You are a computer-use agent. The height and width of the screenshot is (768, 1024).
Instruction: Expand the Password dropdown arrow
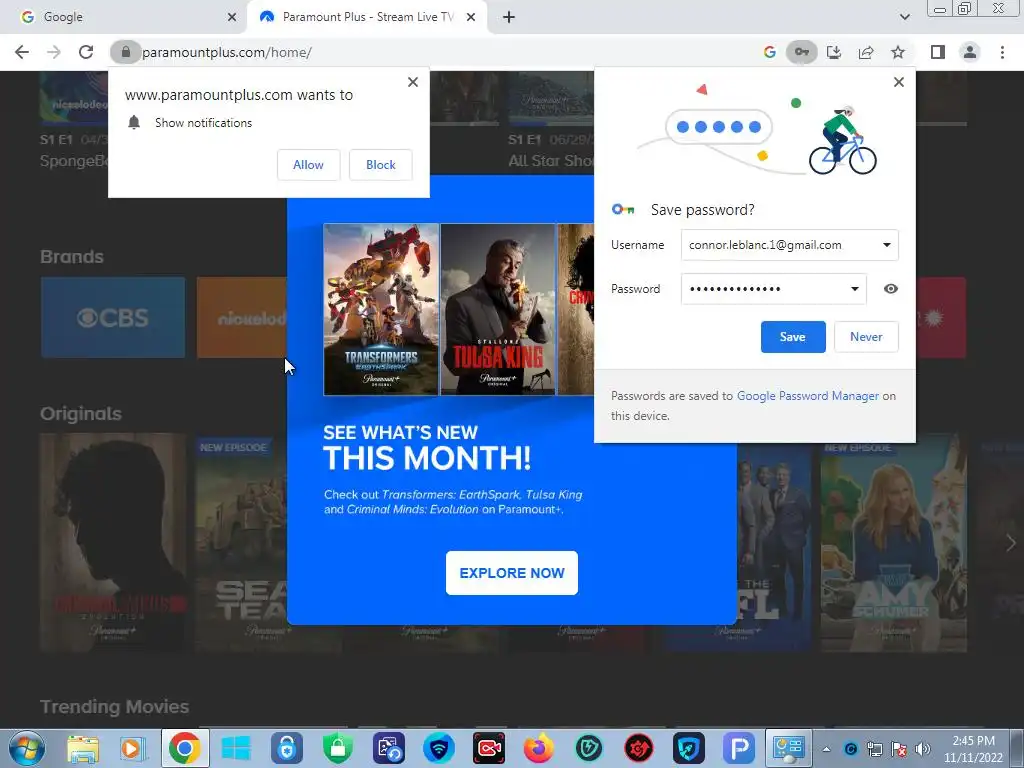[x=854, y=289]
